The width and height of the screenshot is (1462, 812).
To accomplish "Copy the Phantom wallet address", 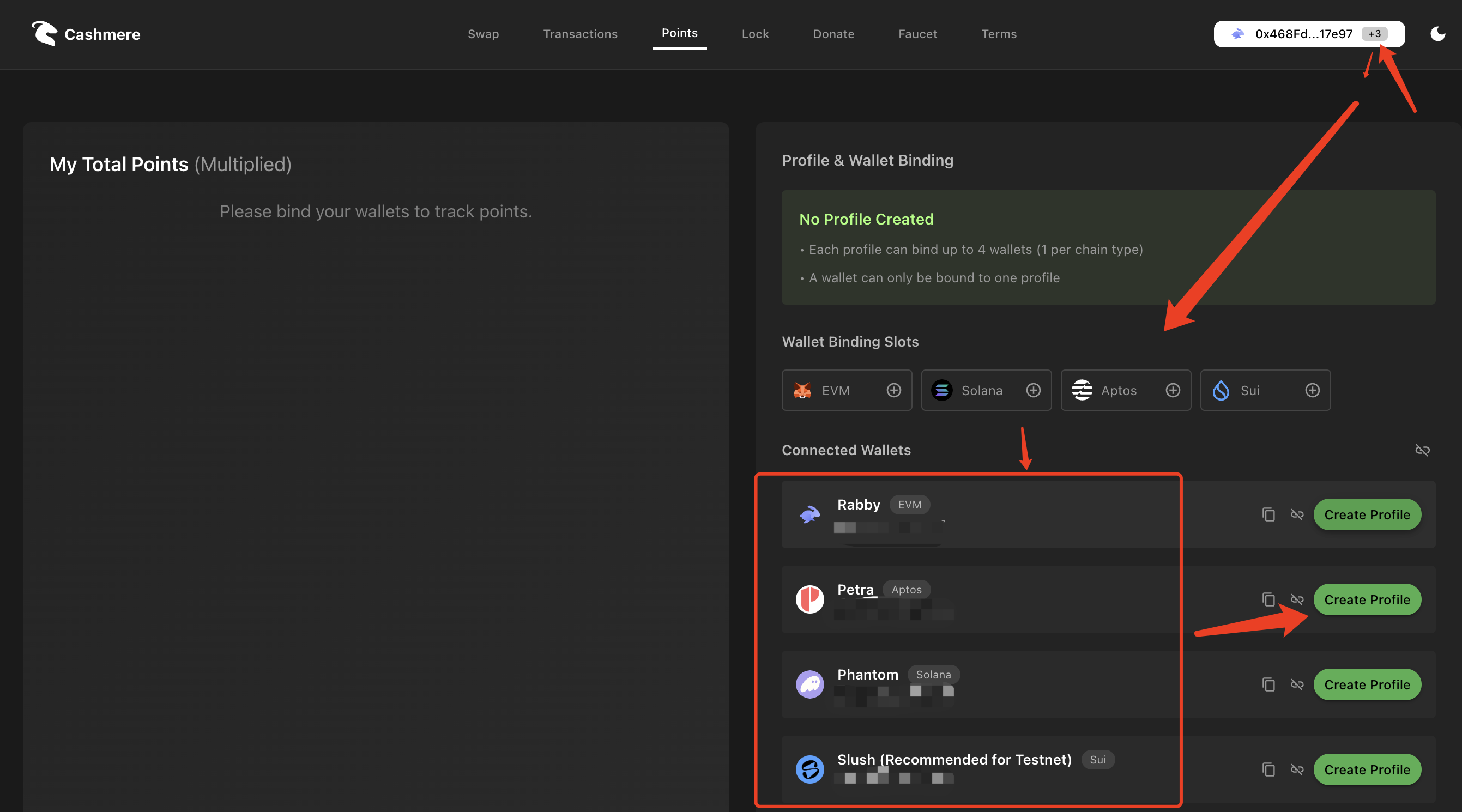I will point(1268,685).
